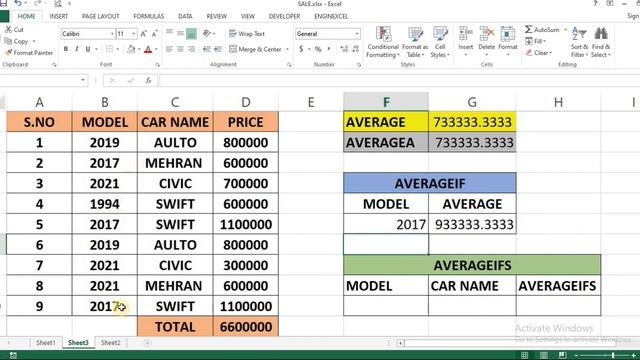Click Merge & Center

coord(256,49)
